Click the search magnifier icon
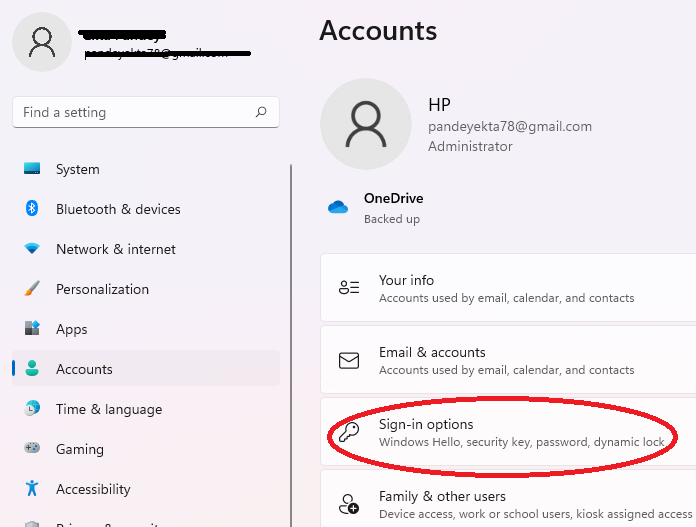The image size is (696, 527). (x=261, y=112)
